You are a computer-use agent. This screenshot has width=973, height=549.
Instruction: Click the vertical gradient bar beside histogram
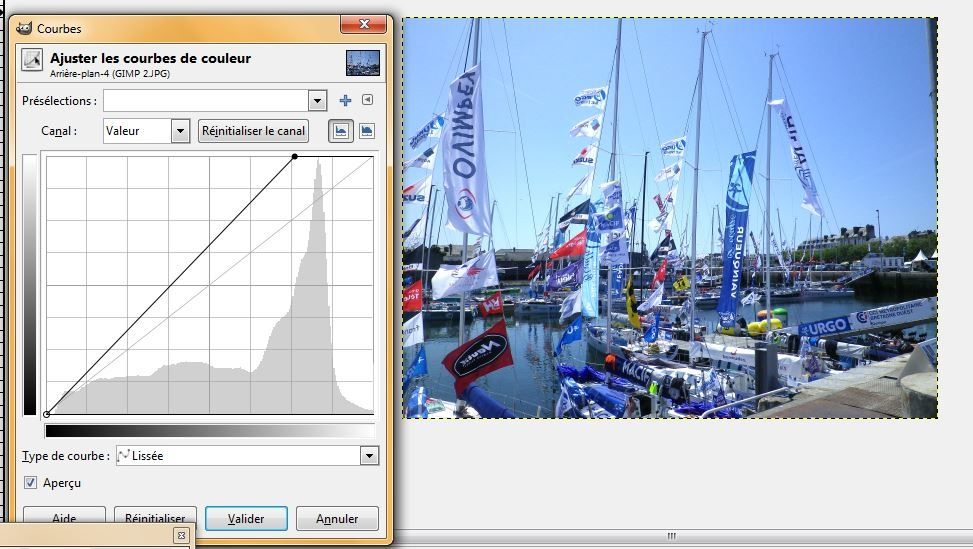coord(30,285)
